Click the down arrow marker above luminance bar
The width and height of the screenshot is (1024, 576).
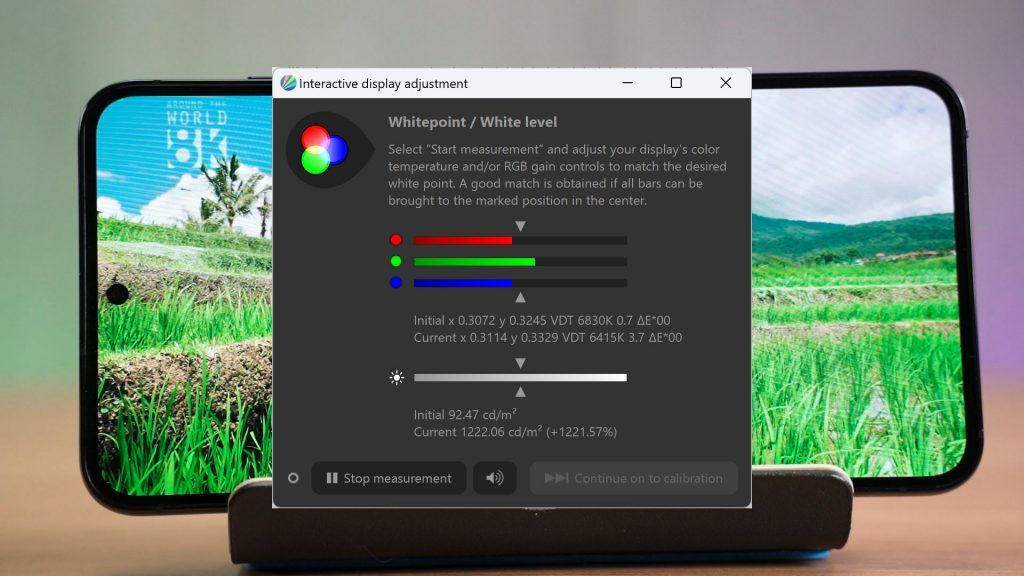pos(520,363)
